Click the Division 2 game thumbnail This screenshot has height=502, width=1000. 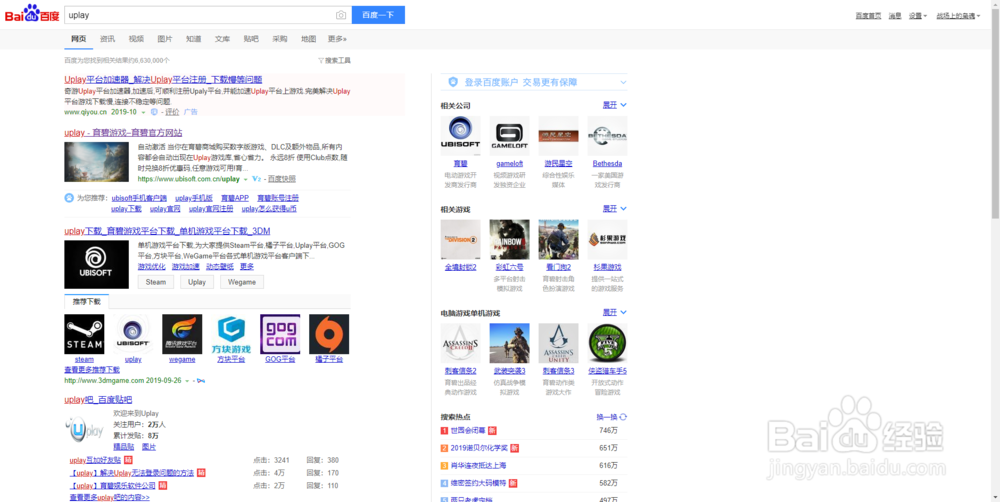point(460,240)
